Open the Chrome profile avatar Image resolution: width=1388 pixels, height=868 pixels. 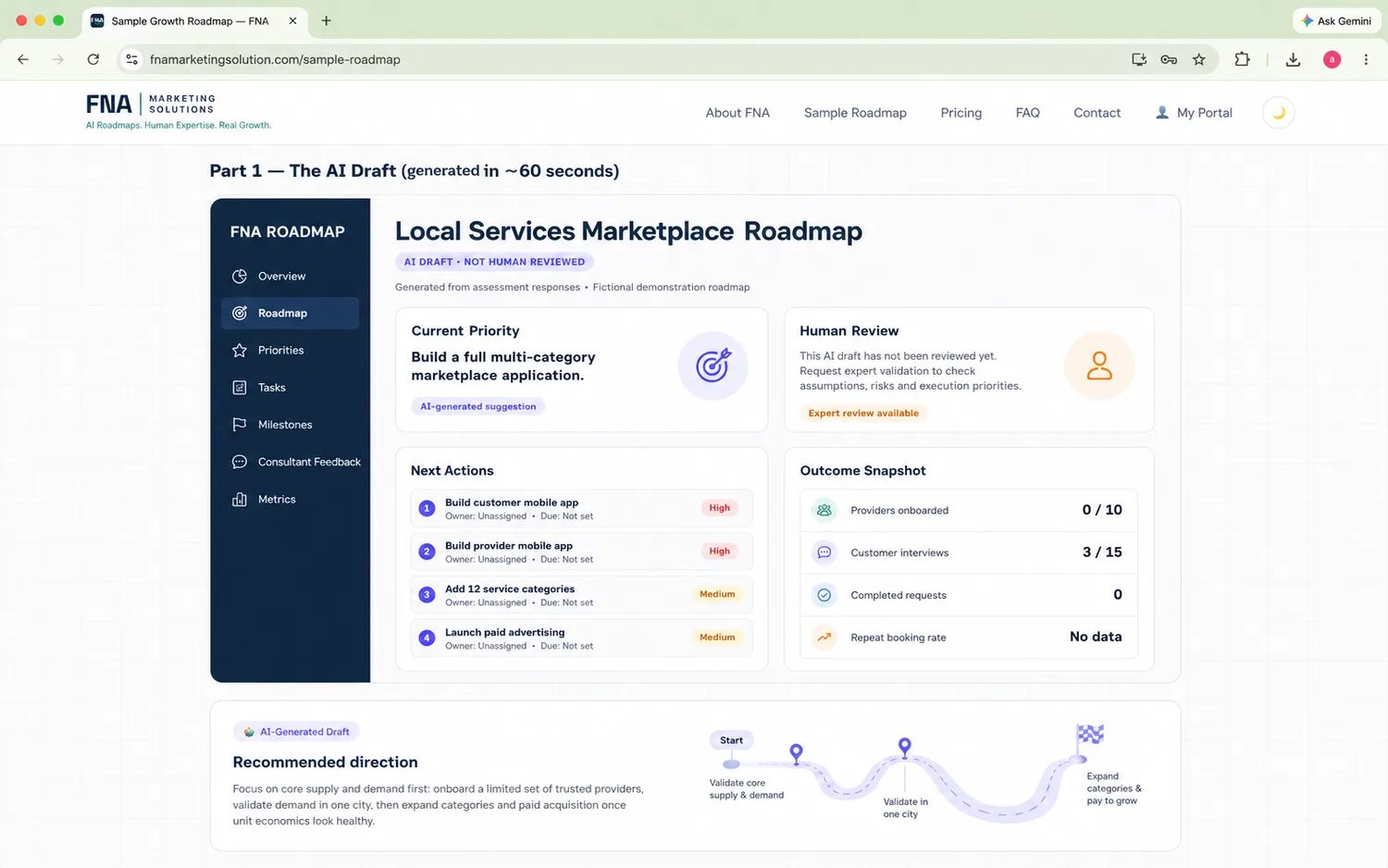pyautogui.click(x=1332, y=59)
